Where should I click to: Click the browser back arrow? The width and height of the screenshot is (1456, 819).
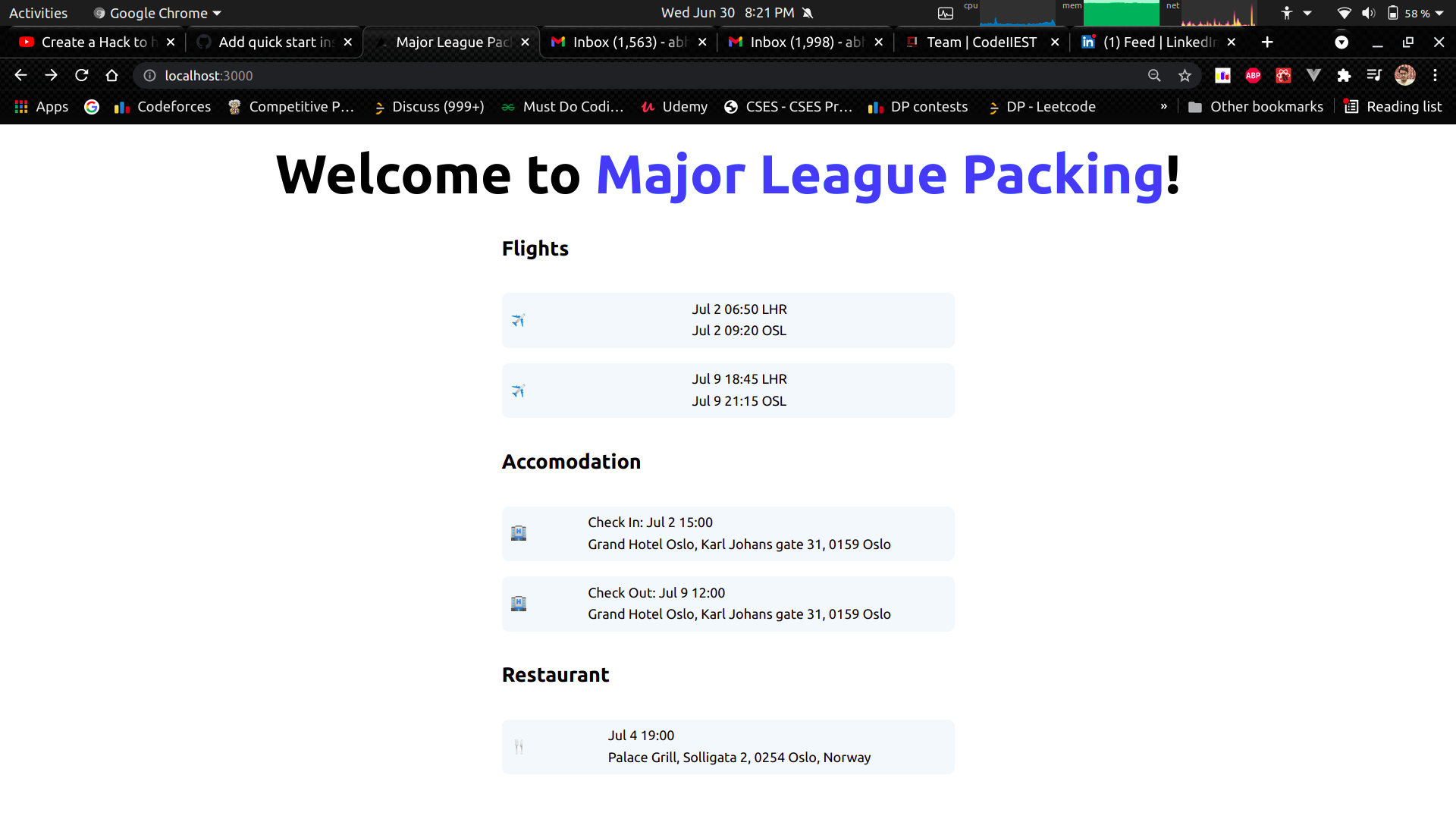coord(20,75)
